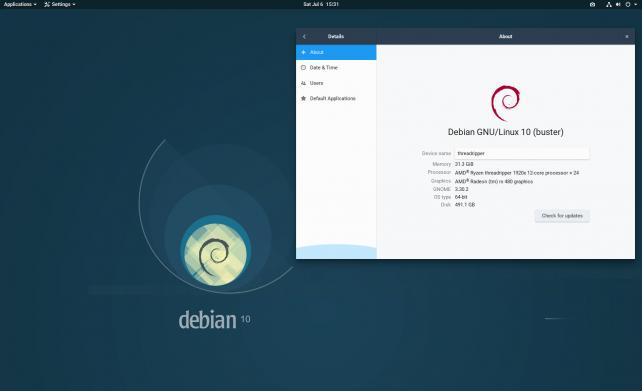The height and width of the screenshot is (391, 642).
Task: Close the Settings About window
Action: [627, 36]
